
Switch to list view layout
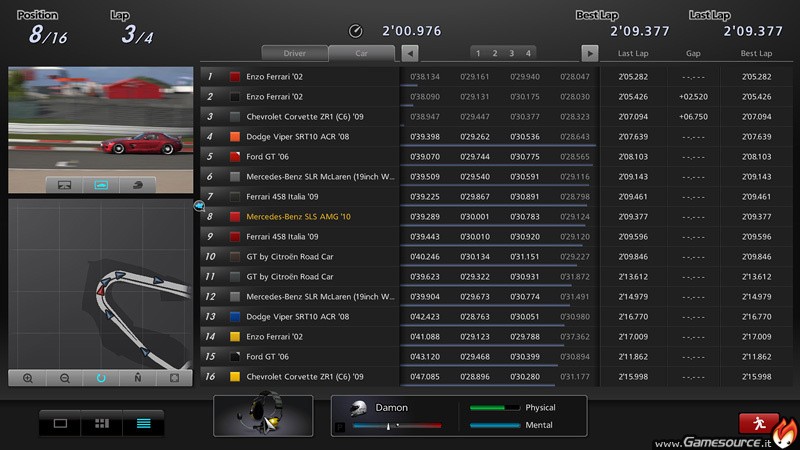[143, 423]
